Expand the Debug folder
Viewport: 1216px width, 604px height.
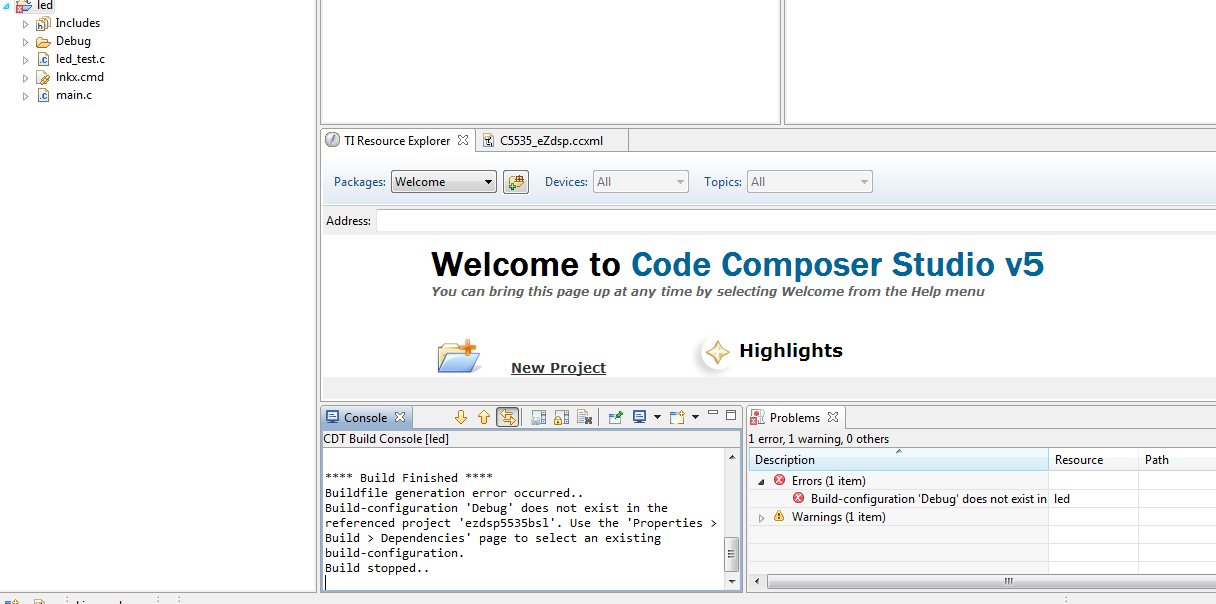26,41
